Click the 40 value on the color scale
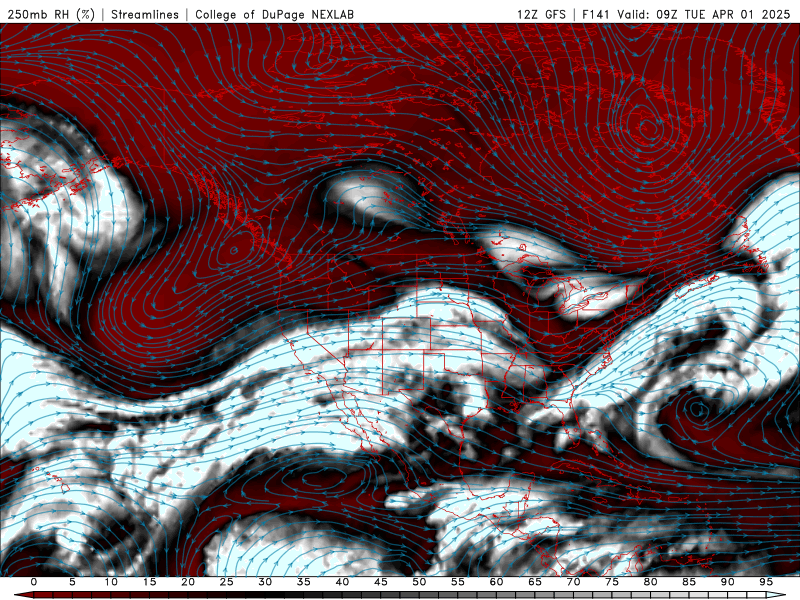 click(342, 582)
